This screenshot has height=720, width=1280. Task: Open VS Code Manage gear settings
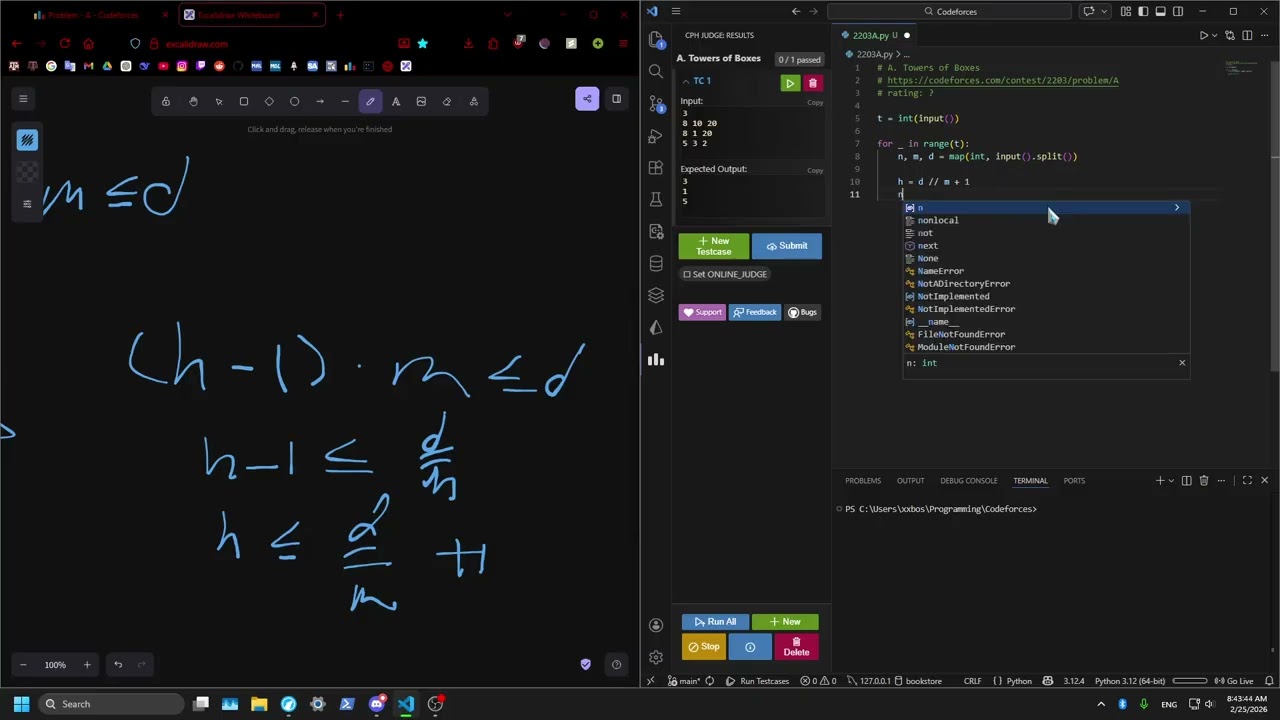[656, 657]
